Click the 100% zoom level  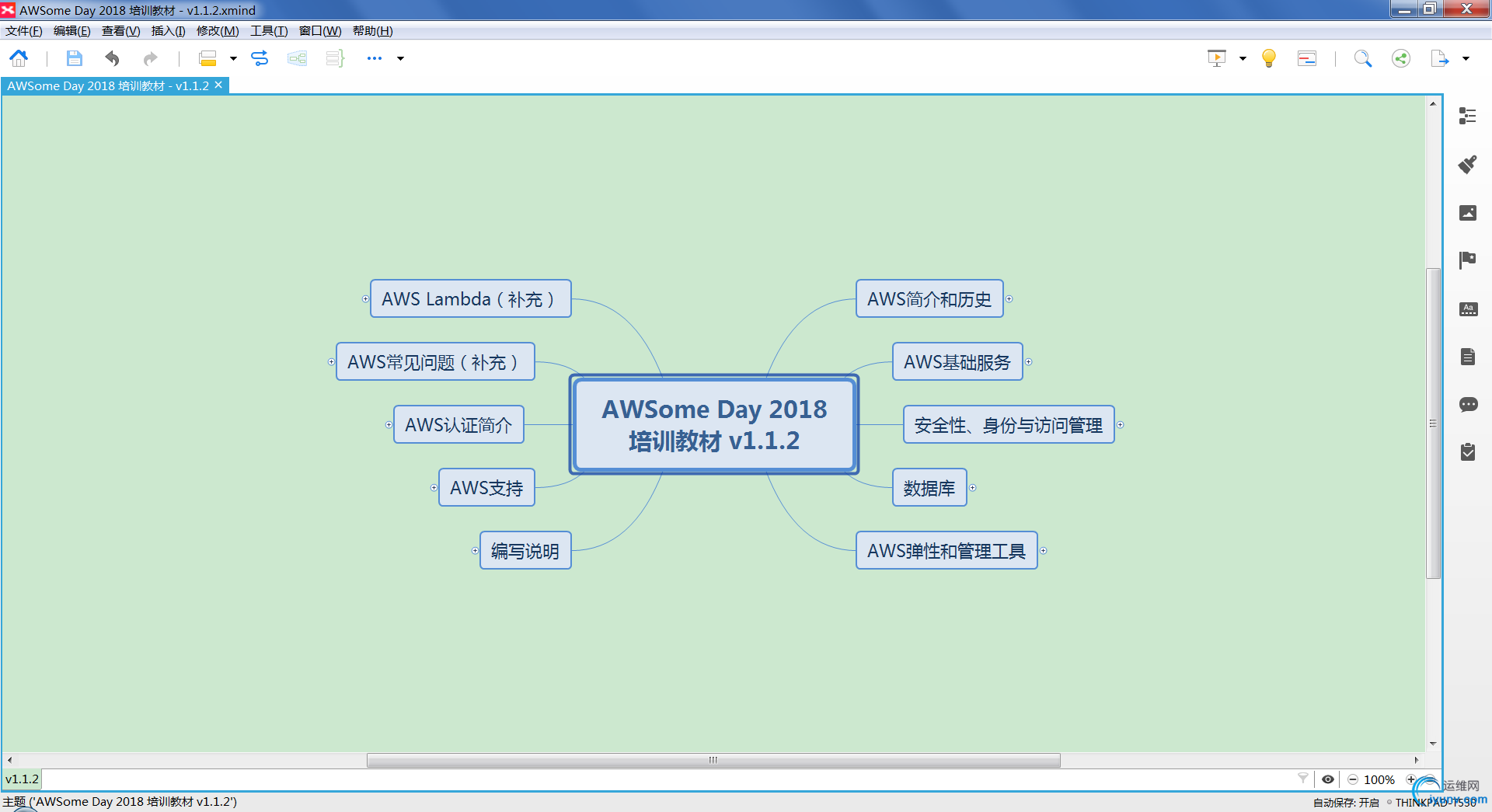click(1379, 779)
